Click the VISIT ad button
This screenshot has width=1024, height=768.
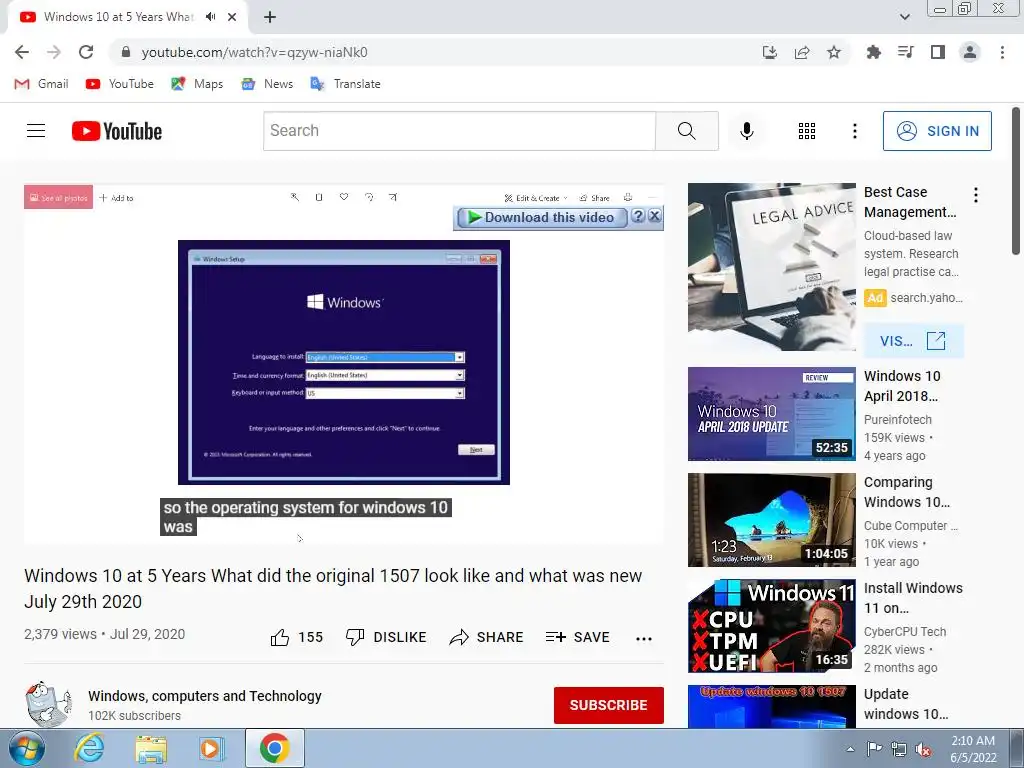click(913, 341)
